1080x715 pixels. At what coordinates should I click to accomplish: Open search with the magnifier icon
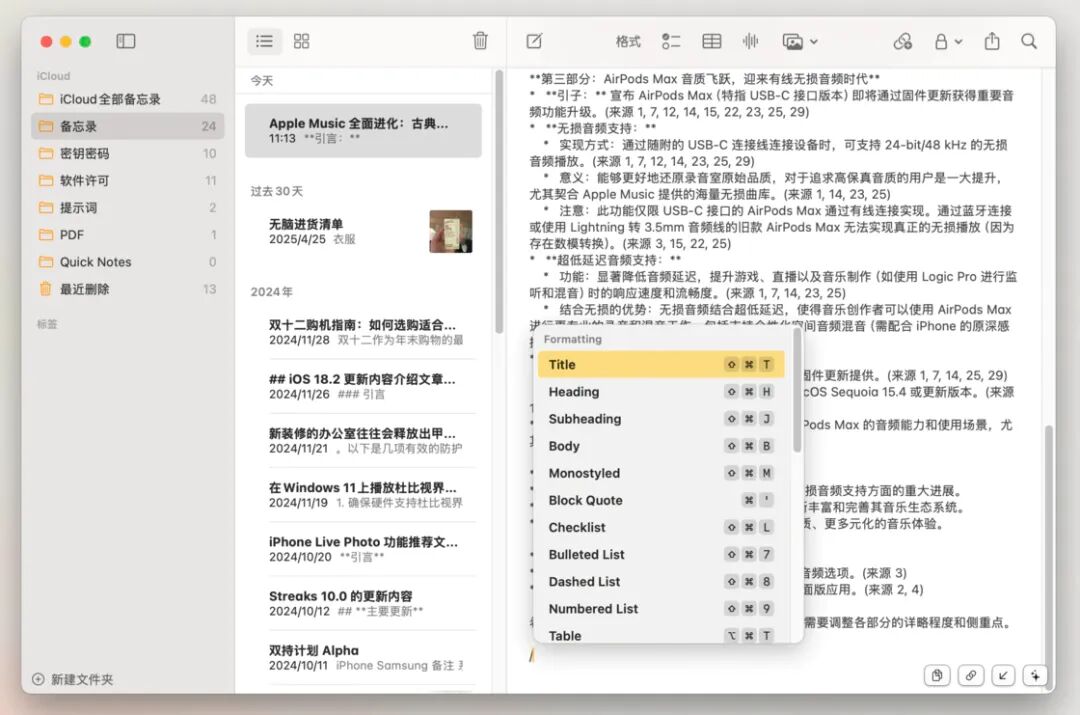(x=1029, y=41)
